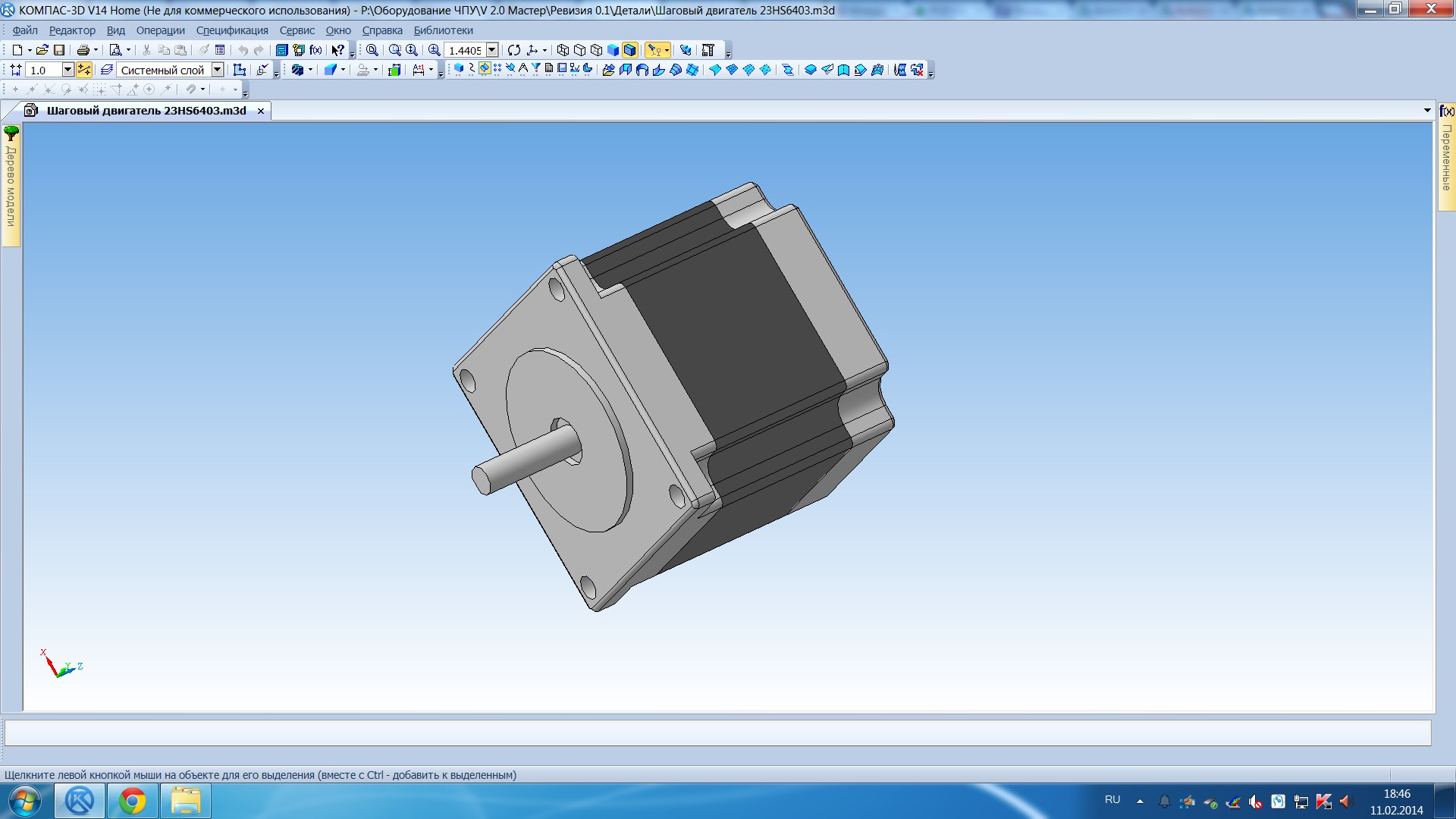Click zoom-in magnifier before scale field

pos(434,50)
